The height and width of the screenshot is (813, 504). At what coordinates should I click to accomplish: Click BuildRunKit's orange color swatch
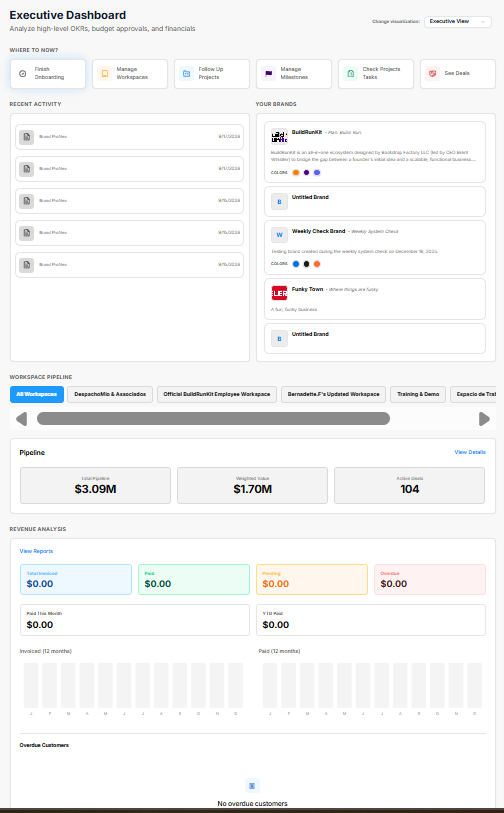point(296,173)
